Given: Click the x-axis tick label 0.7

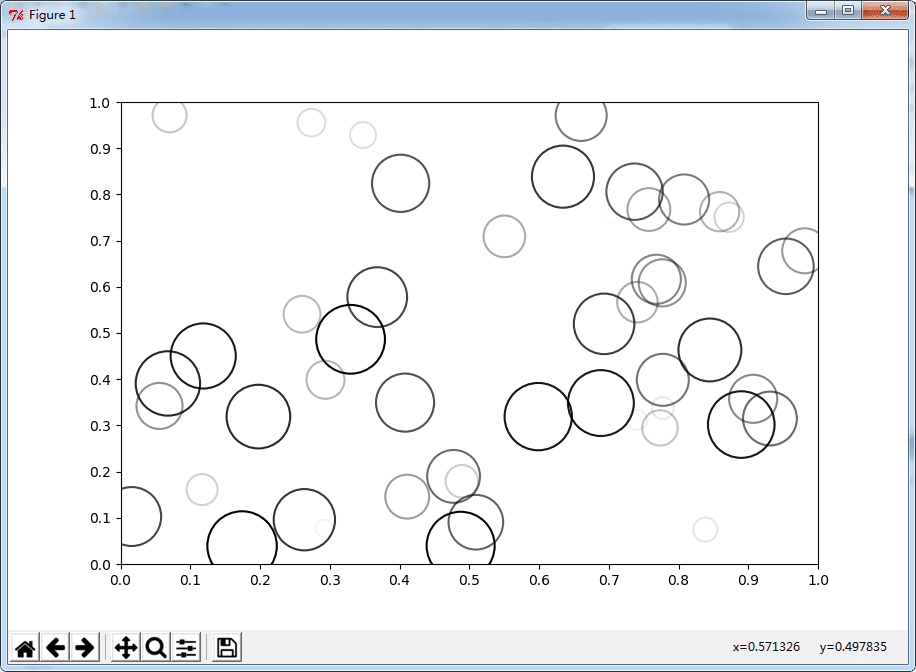Looking at the screenshot, I should point(609,580).
